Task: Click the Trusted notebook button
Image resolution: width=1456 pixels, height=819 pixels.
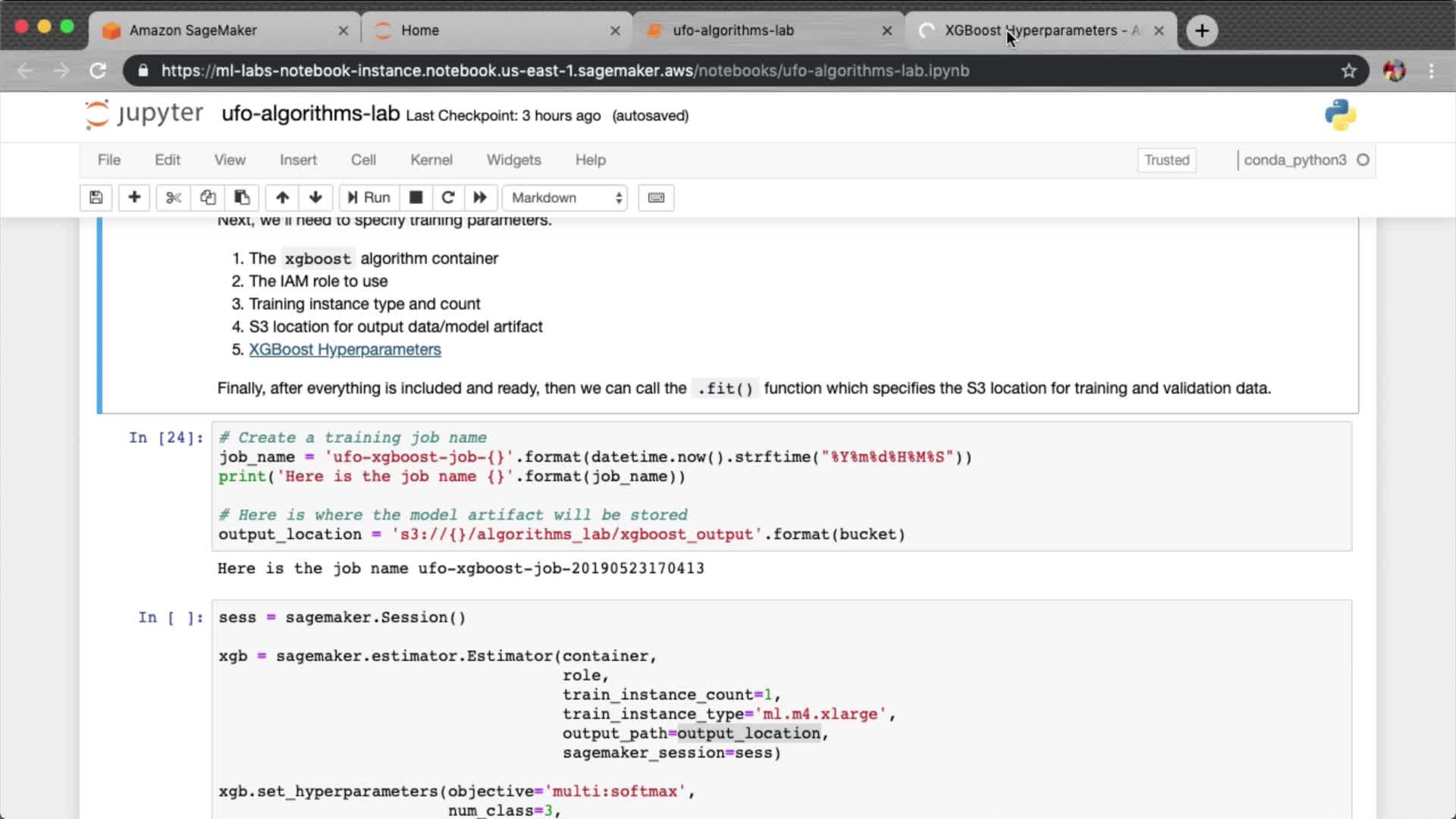Action: point(1166,160)
